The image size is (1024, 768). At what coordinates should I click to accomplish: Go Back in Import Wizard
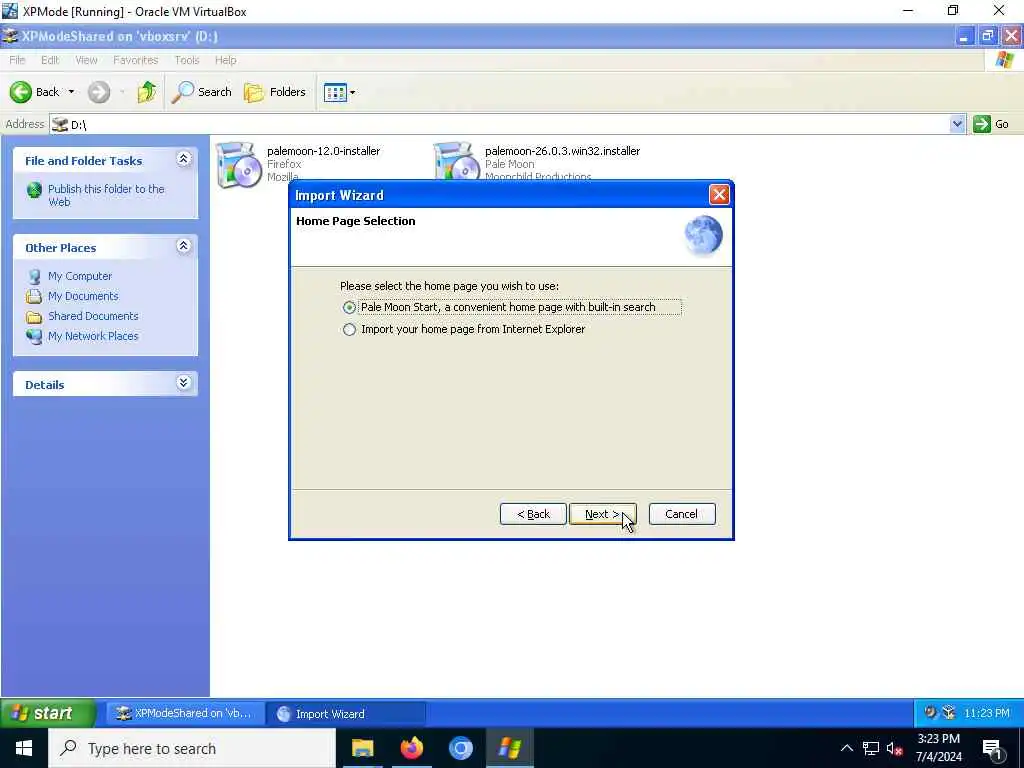533,514
